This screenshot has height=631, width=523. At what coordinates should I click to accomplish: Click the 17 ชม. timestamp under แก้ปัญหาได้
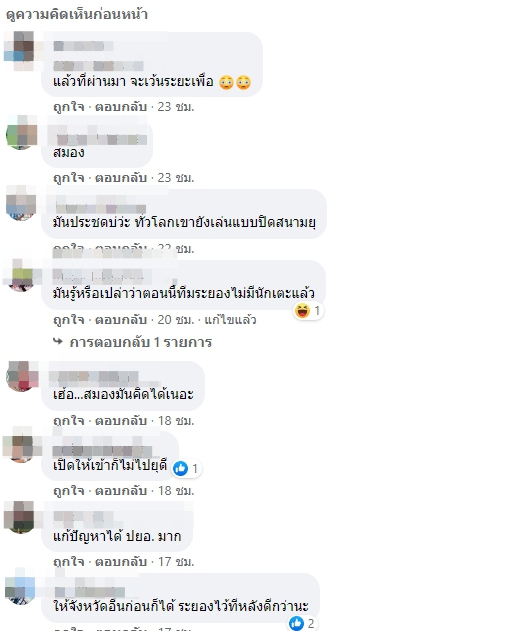(176, 561)
